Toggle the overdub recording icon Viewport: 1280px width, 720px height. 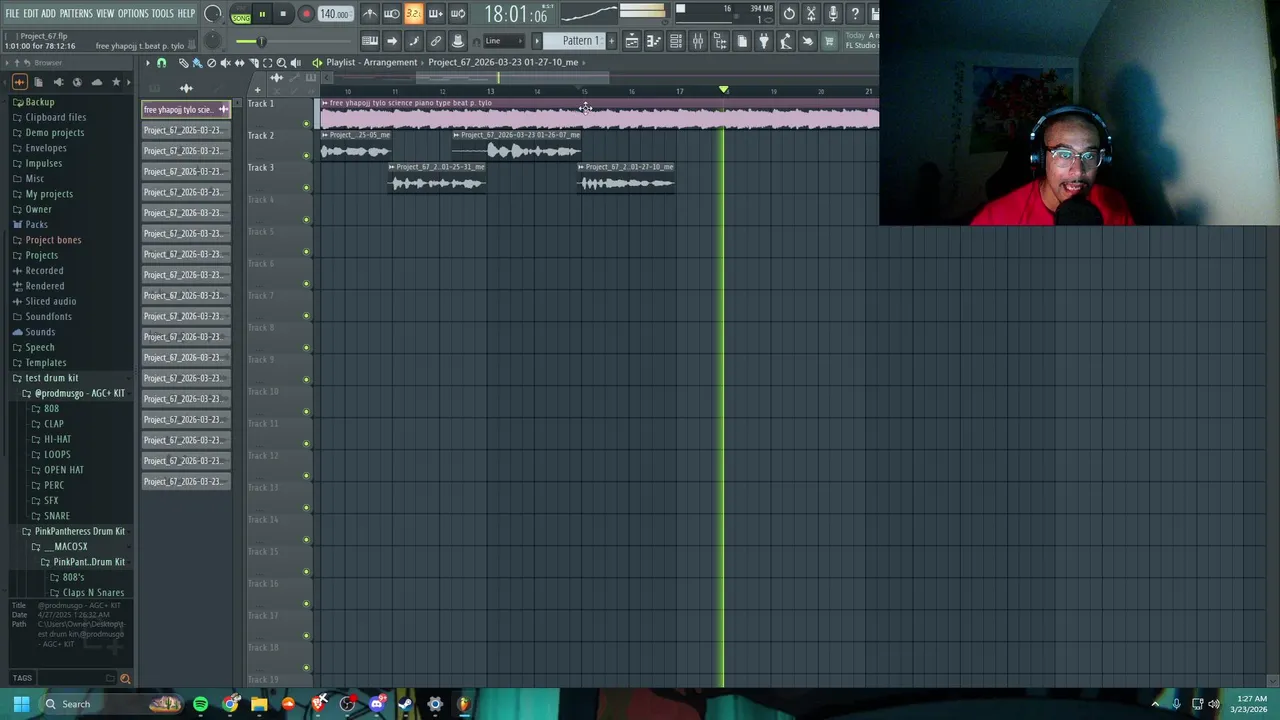coord(435,14)
